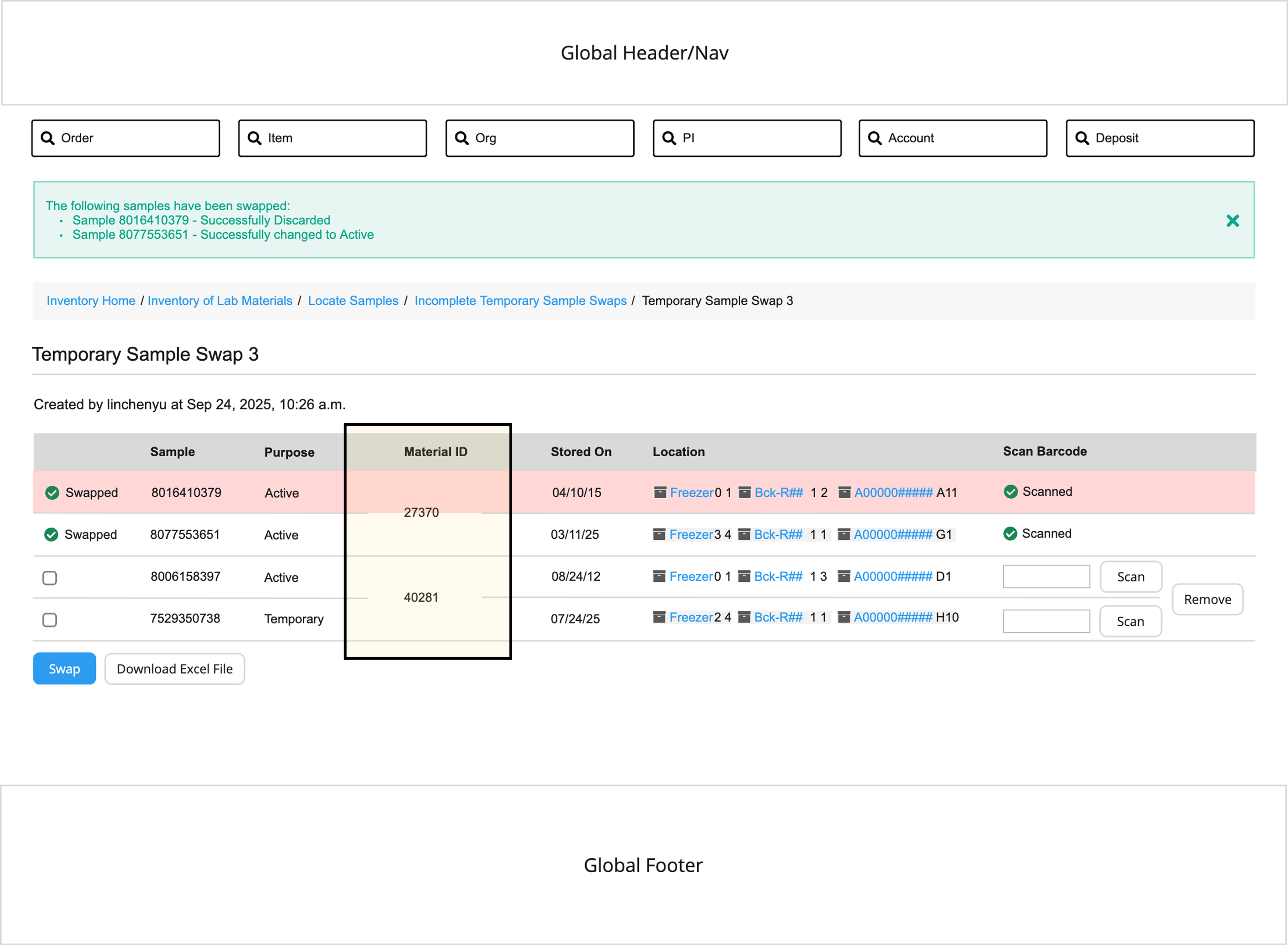Open Inventory Home breadcrumb link
The height and width of the screenshot is (945, 1288).
point(91,301)
